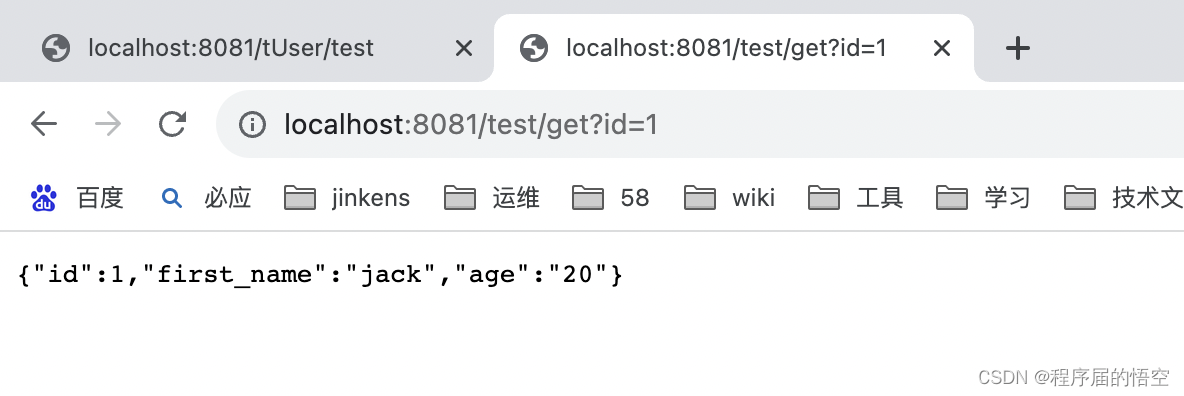Open the 百度 bookmark
The height and width of the screenshot is (396, 1184).
point(76,198)
